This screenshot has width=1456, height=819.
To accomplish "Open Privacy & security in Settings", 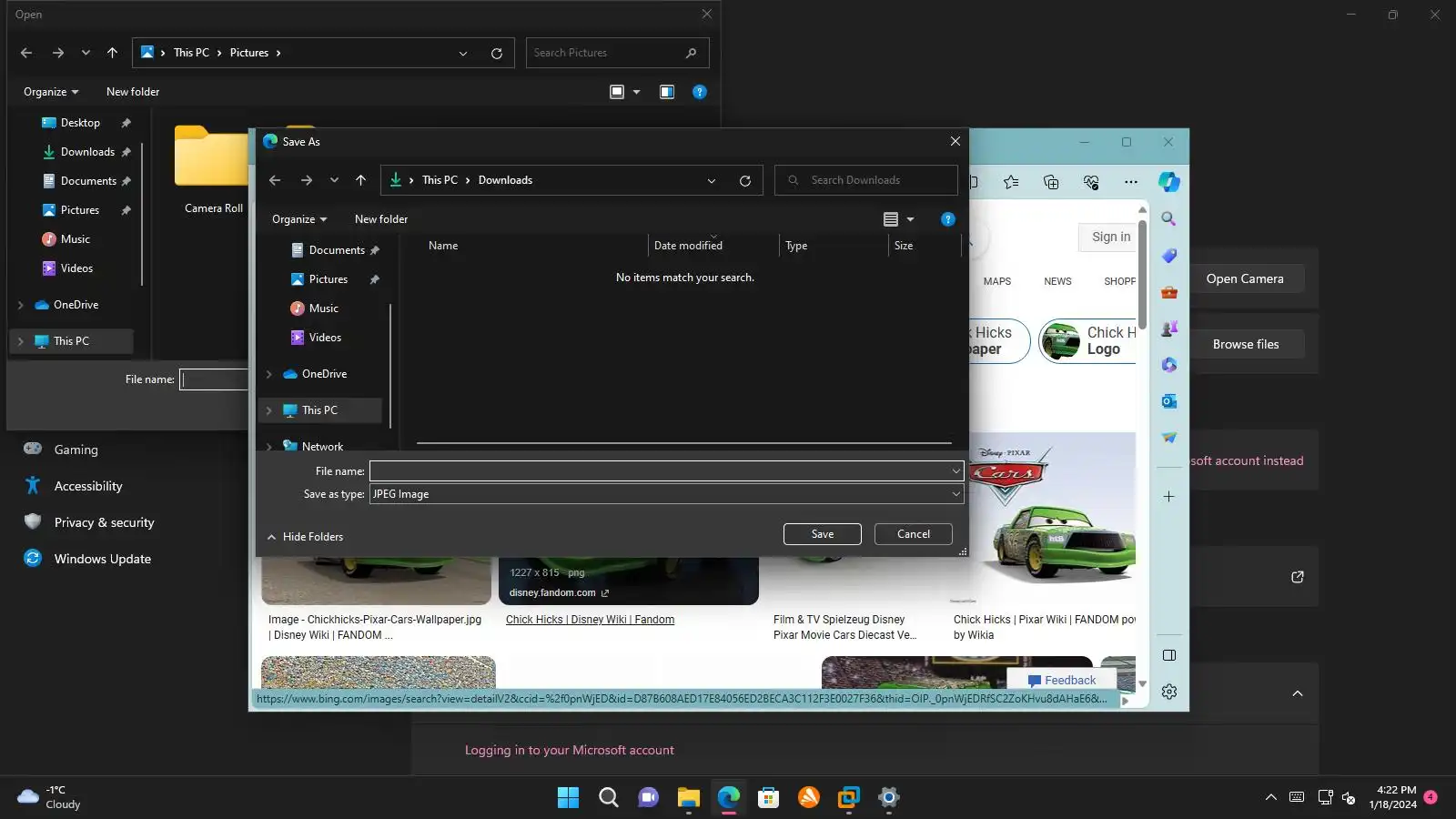I will 104,522.
